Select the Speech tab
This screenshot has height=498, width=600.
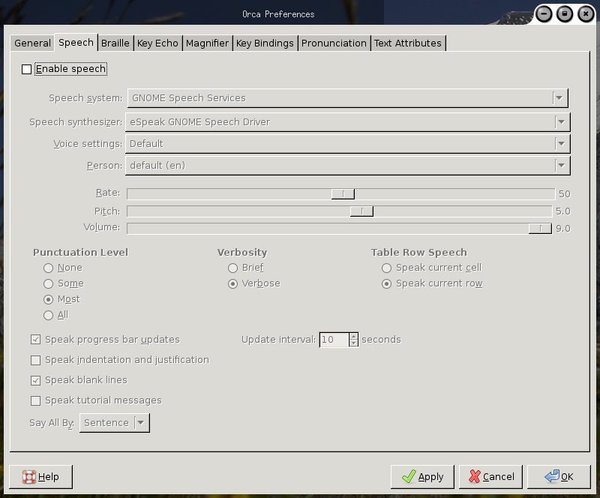(x=76, y=42)
